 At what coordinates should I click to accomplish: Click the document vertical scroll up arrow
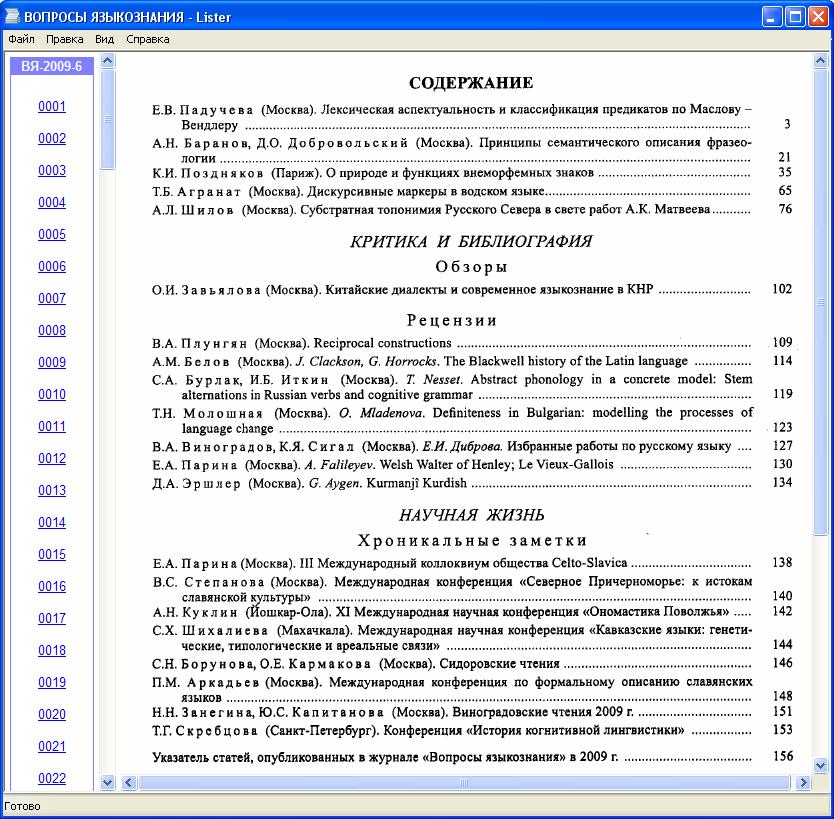pos(820,61)
